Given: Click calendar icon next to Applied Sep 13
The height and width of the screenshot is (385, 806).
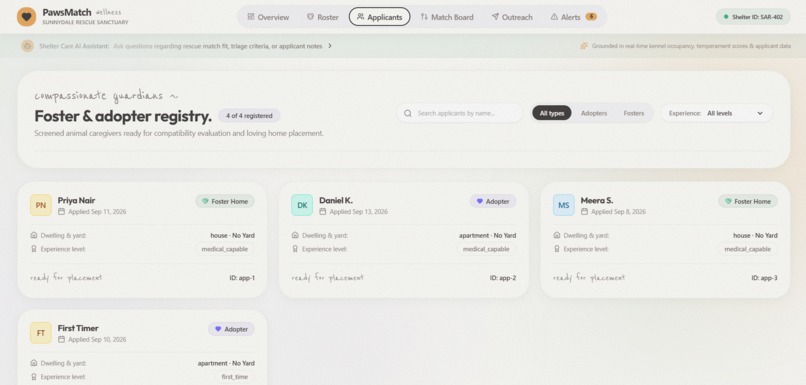Looking at the screenshot, I should click(323, 211).
